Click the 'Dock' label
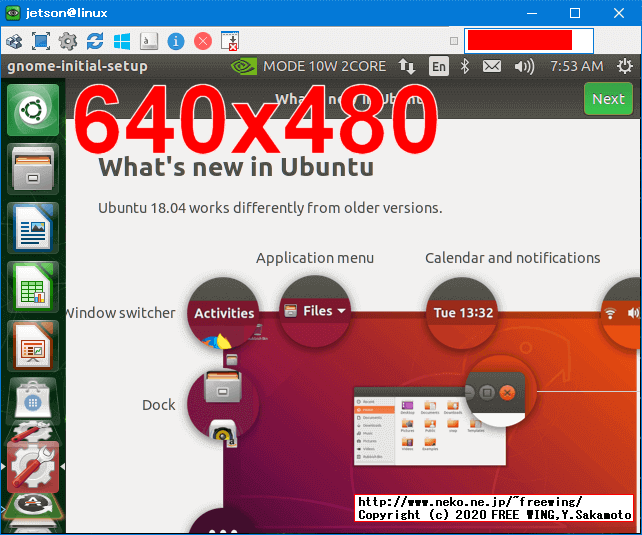Screen dimensions: 642x535 coord(158,405)
